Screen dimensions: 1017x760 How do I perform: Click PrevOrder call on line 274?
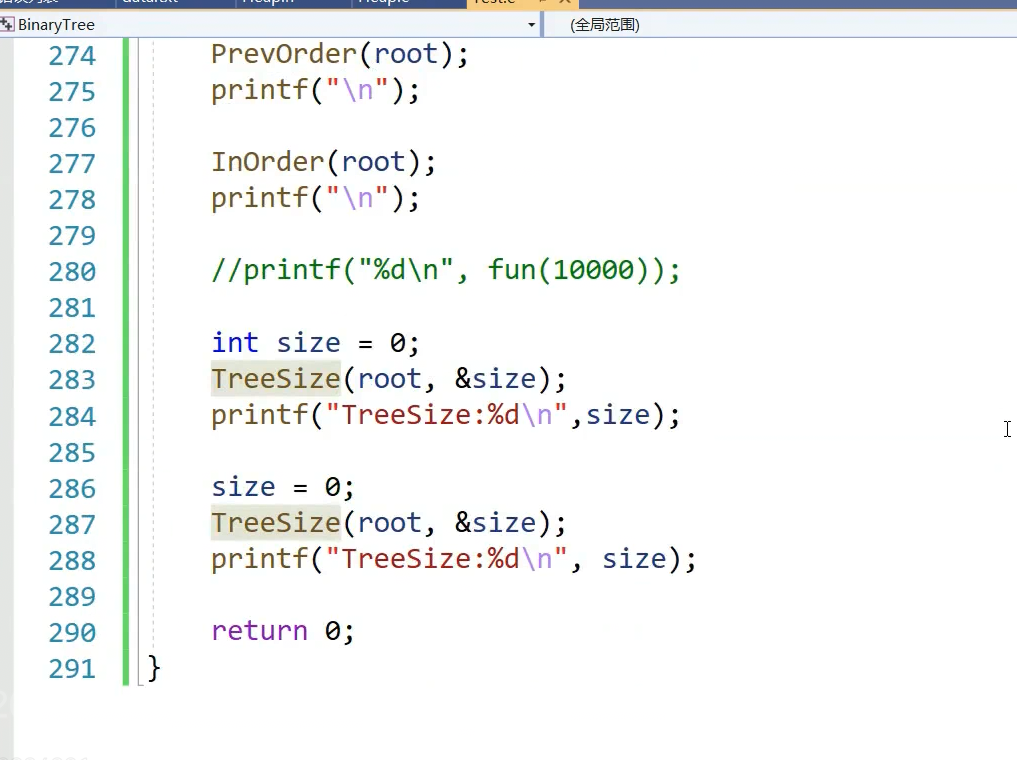click(x=283, y=54)
